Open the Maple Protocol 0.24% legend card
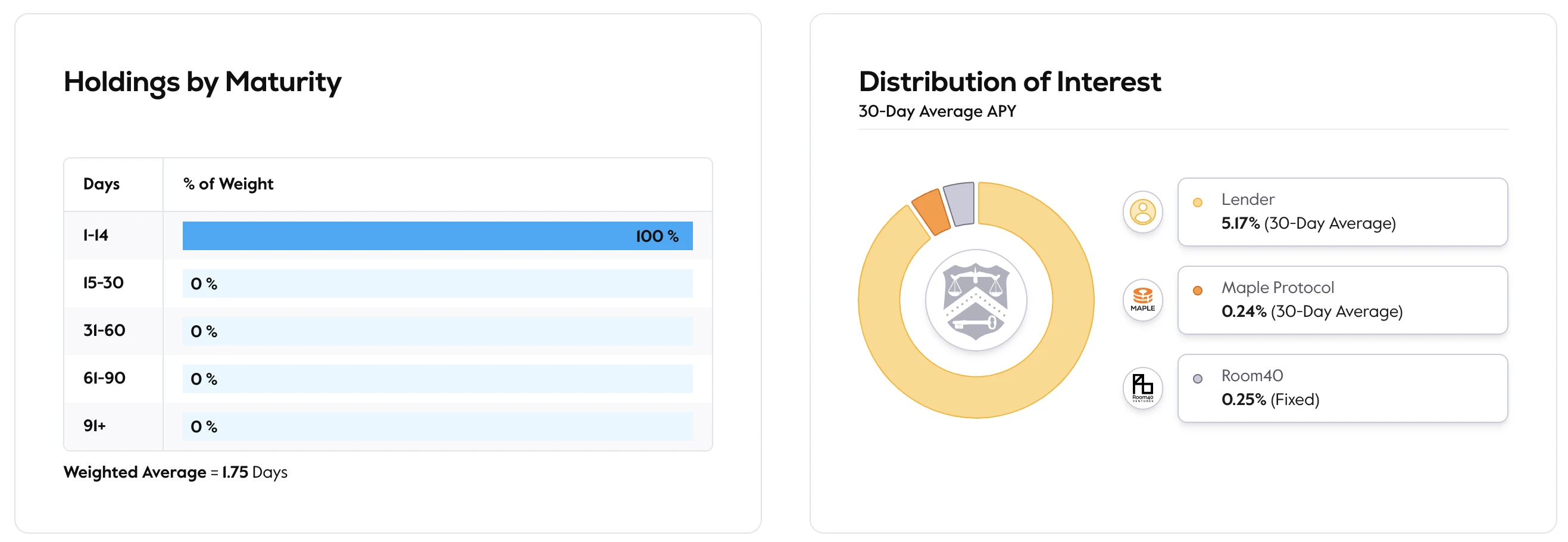This screenshot has height=542, width=1568. 1342,300
